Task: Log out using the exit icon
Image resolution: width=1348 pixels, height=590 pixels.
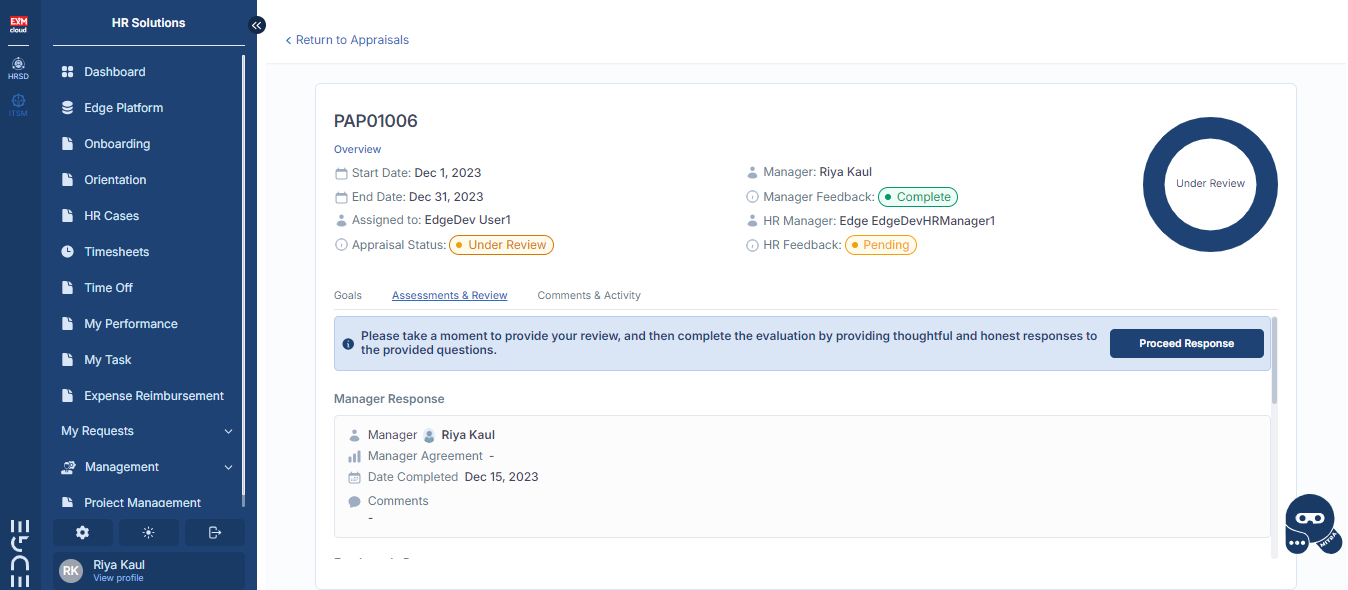Action: pos(214,532)
